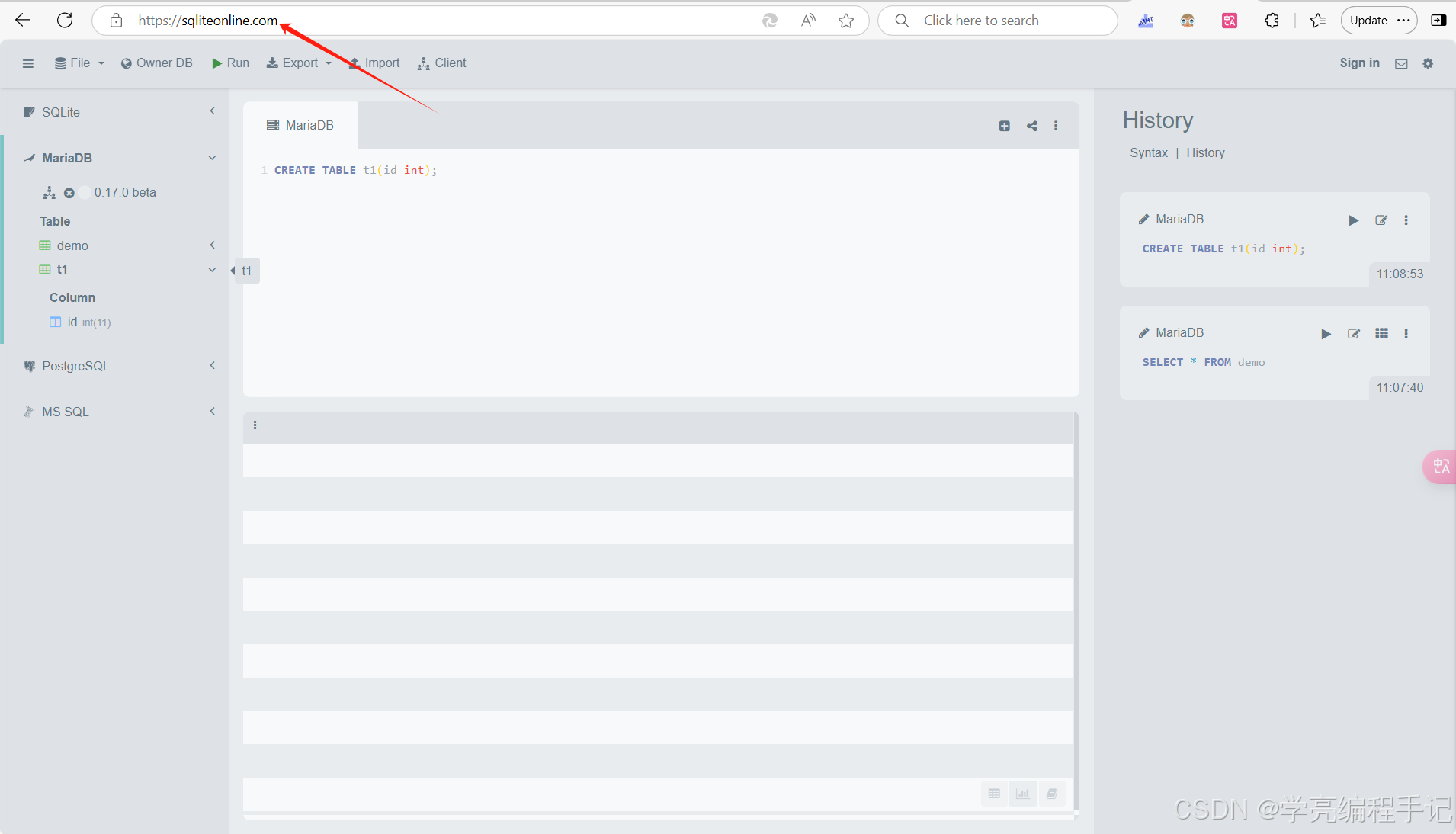Screen dimensions: 1456x834
Task: Click the share icon in editor header
Action: 1032,126
